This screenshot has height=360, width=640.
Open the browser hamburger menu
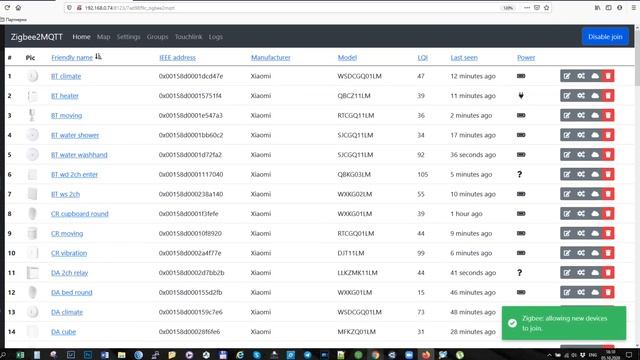[634, 8]
